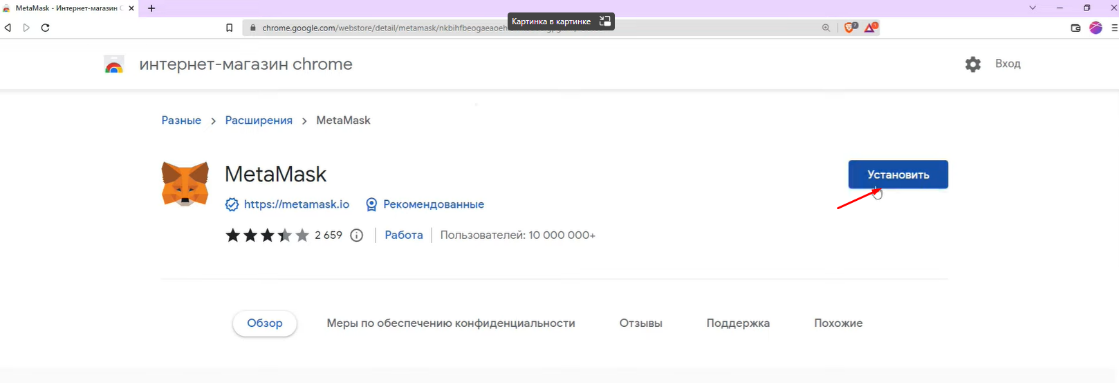Click the browser forward arrow

click(x=26, y=28)
